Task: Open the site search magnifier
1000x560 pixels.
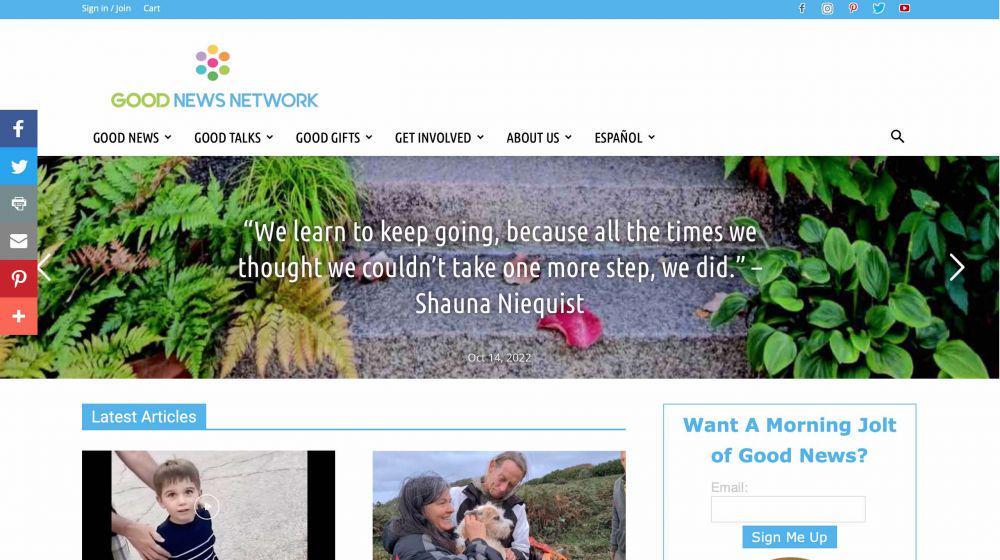Action: pyautogui.click(x=897, y=136)
